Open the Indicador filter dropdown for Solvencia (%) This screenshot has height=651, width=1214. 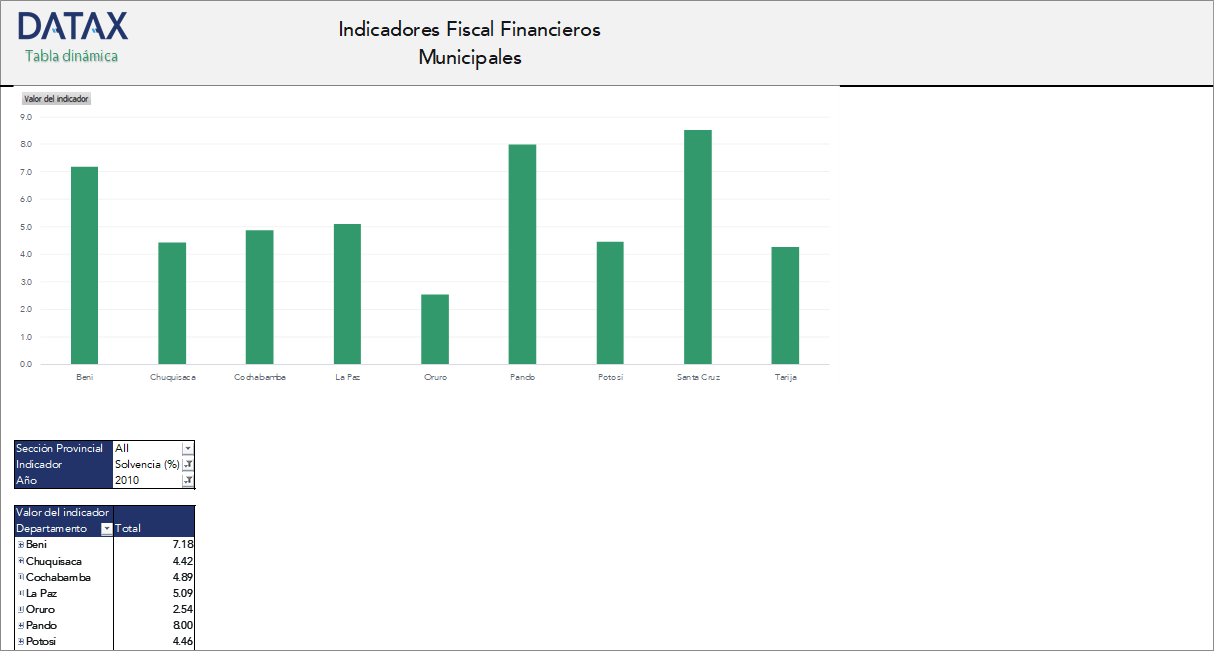coord(187,464)
